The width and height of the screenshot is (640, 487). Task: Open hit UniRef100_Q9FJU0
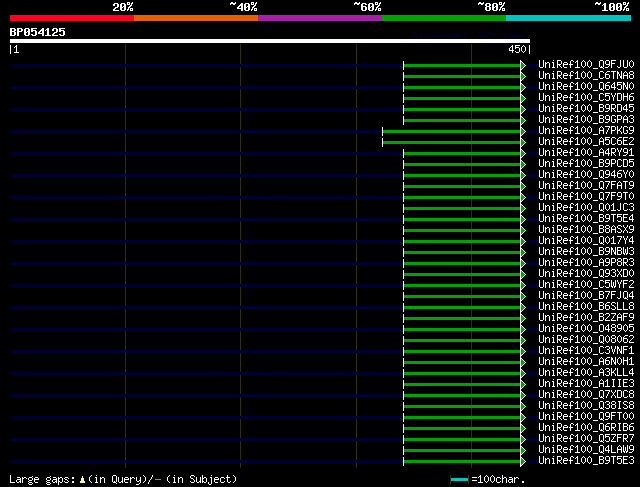tap(586, 64)
